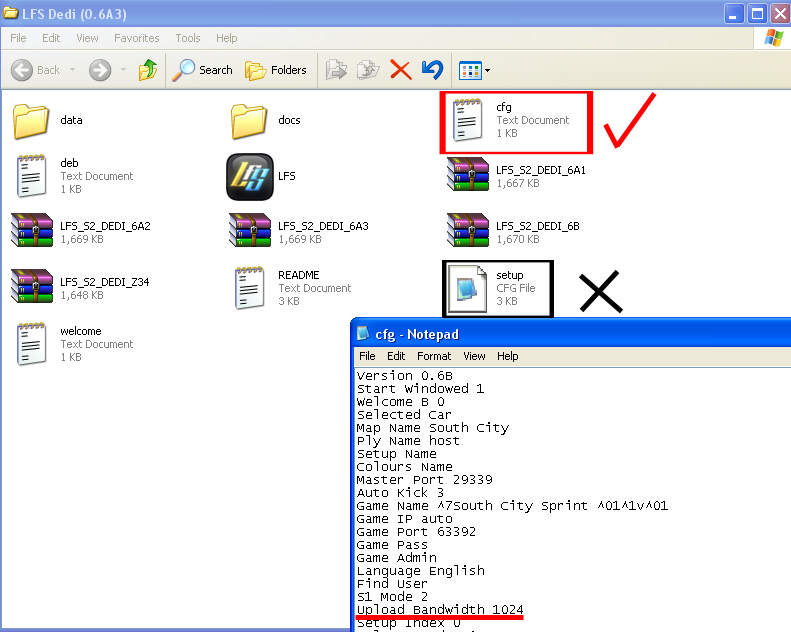Select the LFS_S2_DEDI_Z34 archive icon
Screen dimensions: 791x632
32,286
